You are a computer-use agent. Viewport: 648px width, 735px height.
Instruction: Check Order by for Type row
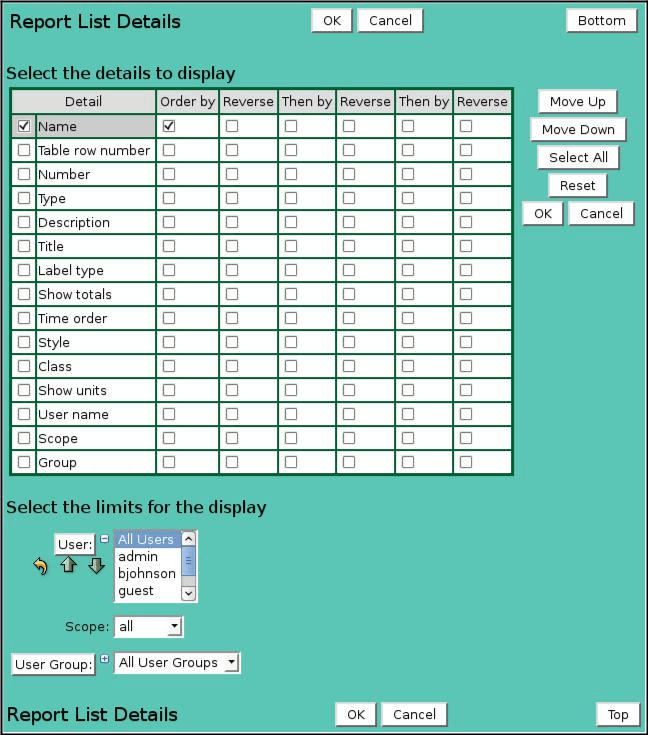click(x=169, y=198)
